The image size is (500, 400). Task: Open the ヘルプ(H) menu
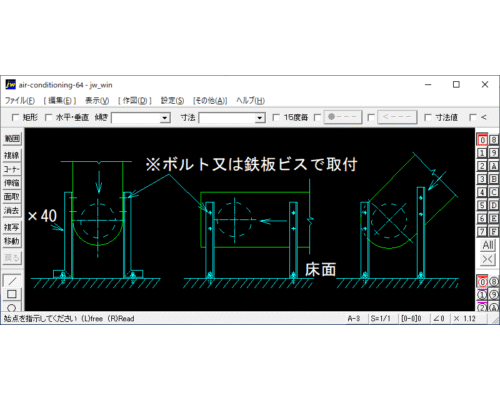250,101
